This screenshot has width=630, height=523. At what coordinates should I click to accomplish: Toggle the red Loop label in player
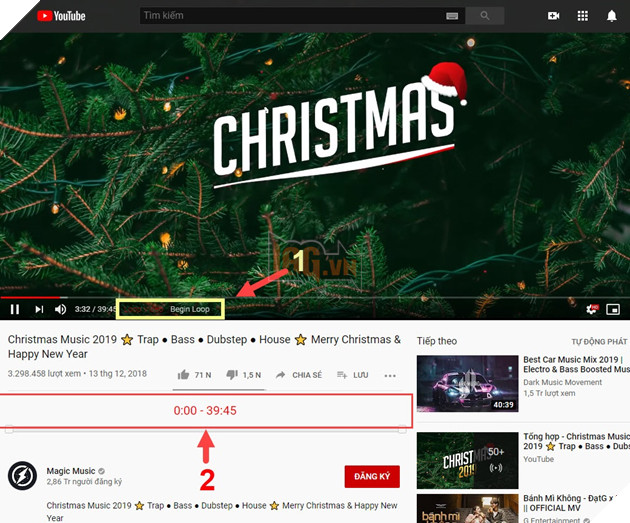click(x=143, y=309)
